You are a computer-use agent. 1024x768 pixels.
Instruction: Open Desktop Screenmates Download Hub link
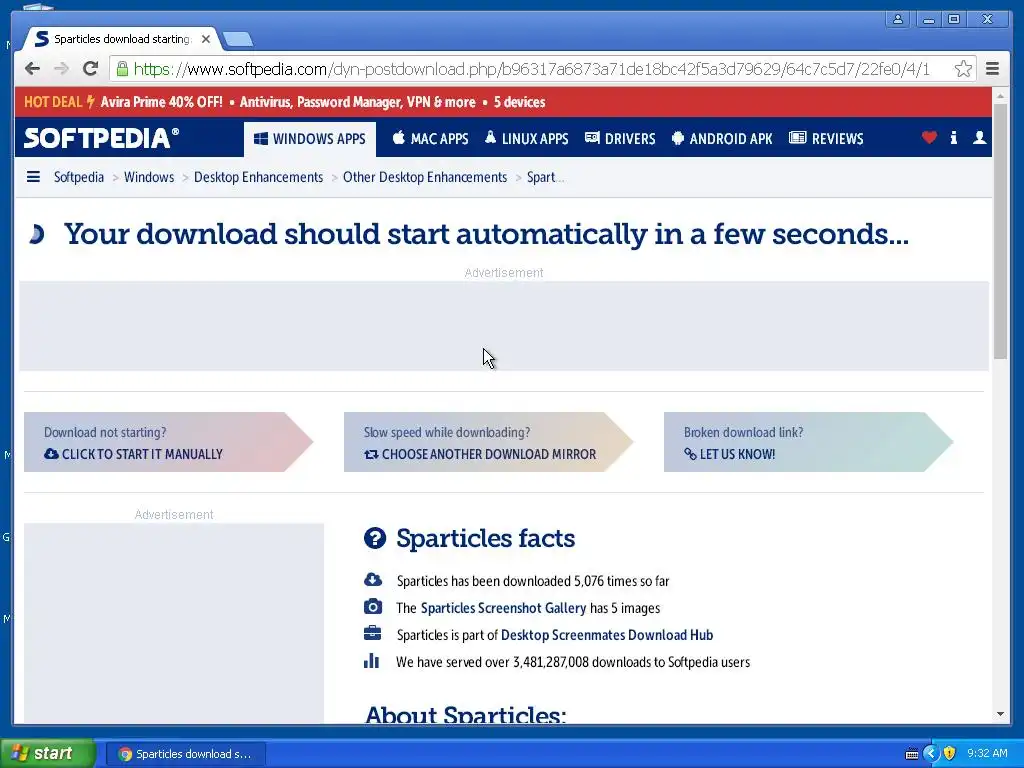pos(607,635)
